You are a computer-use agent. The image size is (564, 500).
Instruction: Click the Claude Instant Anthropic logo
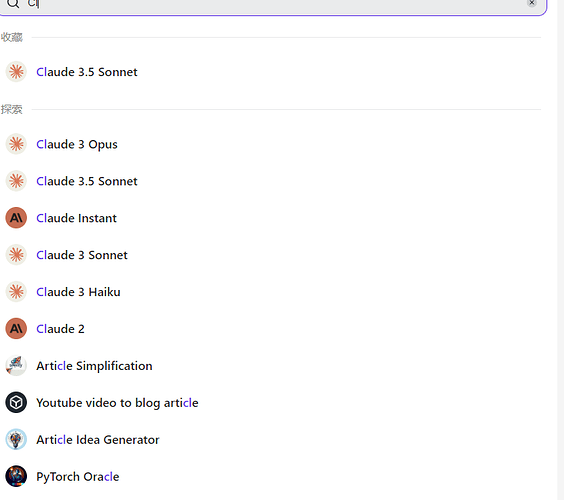click(x=16, y=218)
